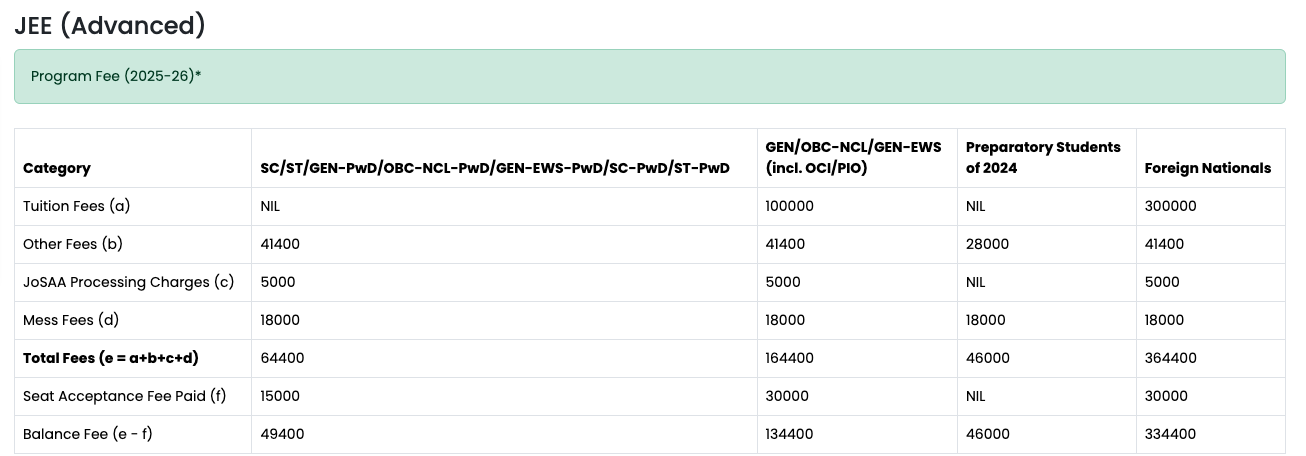Select Other Fees value 28000
The image size is (1306, 456).
tap(987, 244)
